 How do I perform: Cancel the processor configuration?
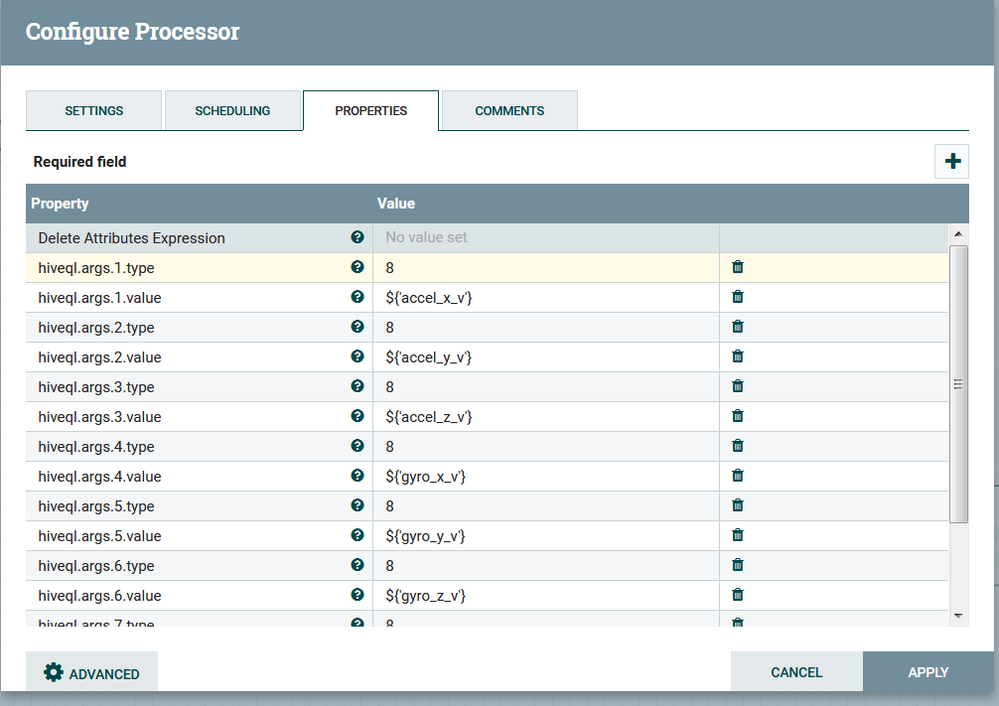tap(796, 672)
